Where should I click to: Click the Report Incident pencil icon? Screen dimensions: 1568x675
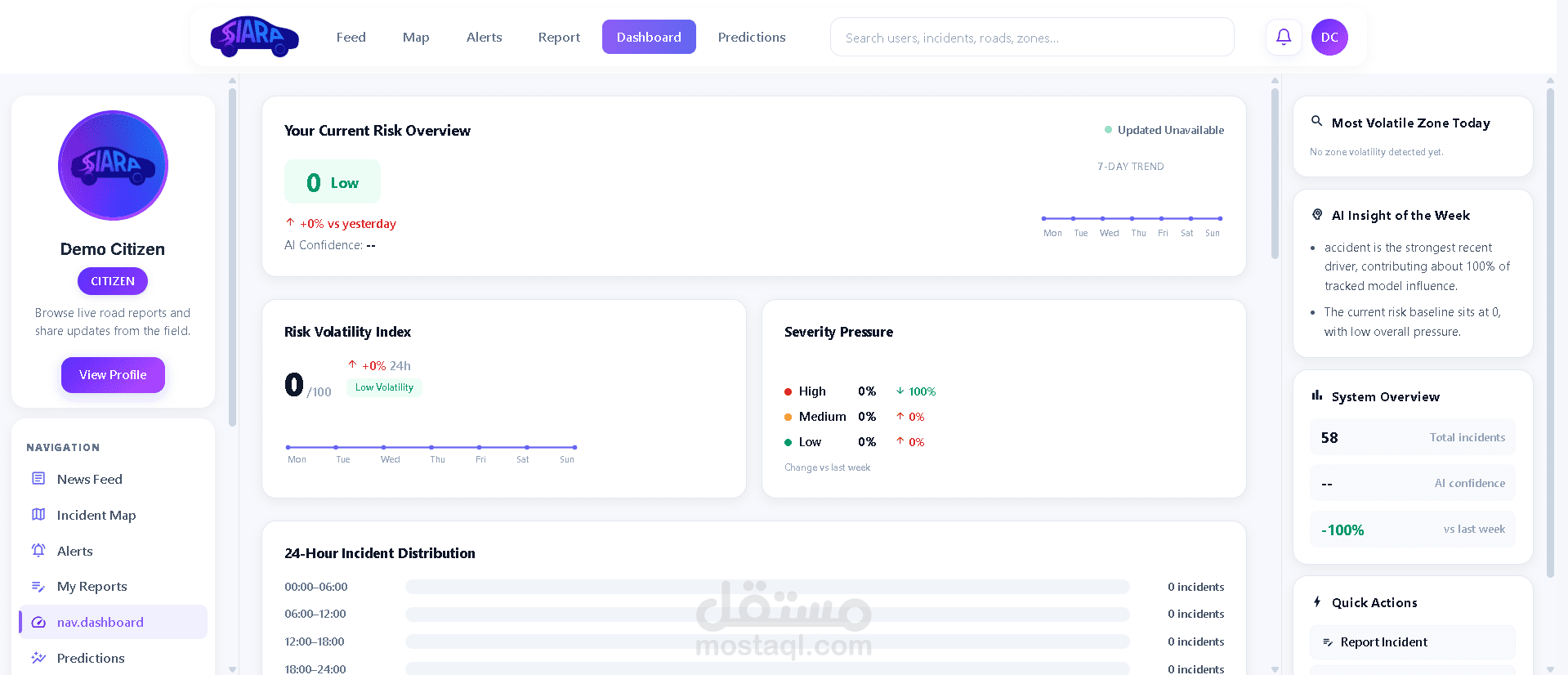tap(1328, 642)
